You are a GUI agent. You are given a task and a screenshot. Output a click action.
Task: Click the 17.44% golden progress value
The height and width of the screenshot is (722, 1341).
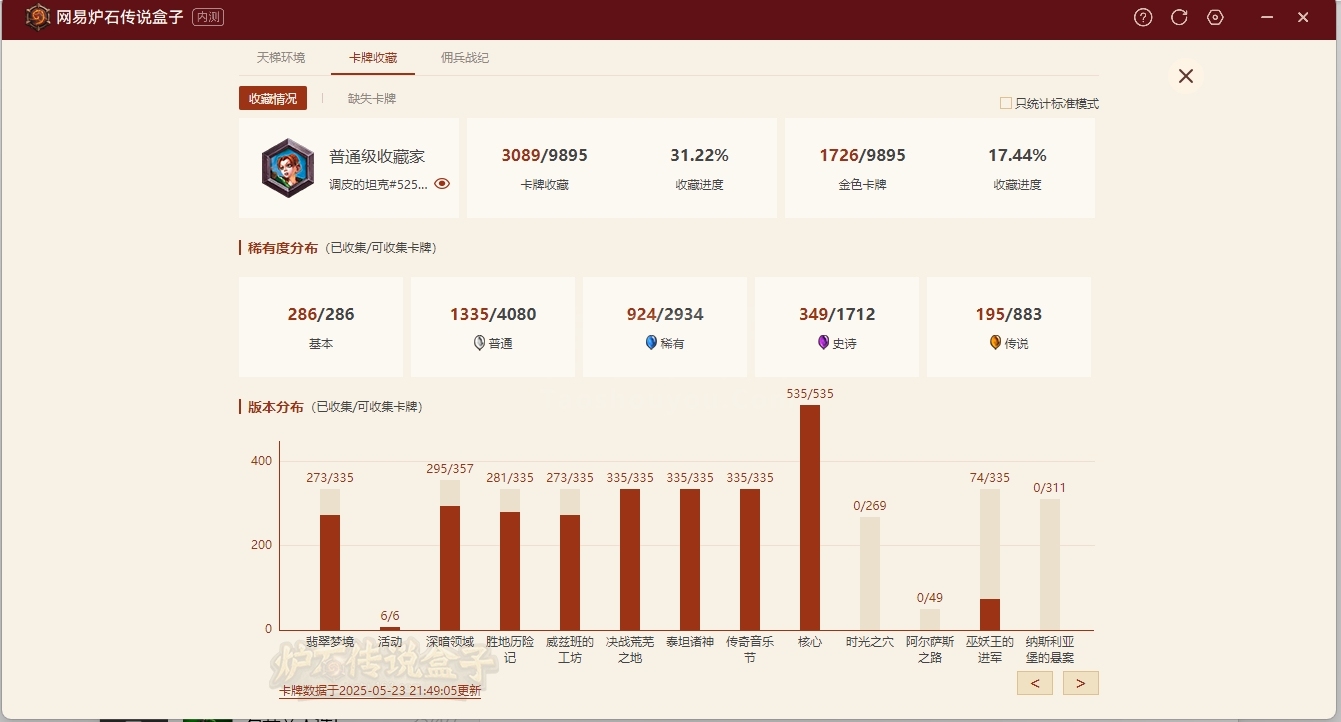[x=1017, y=155]
